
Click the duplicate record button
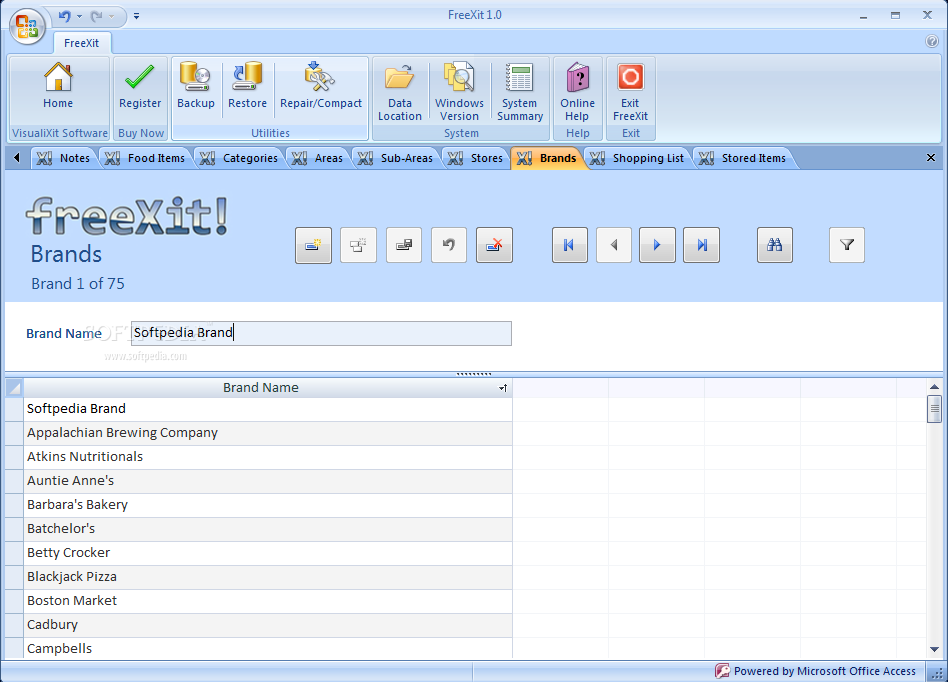[x=359, y=245]
